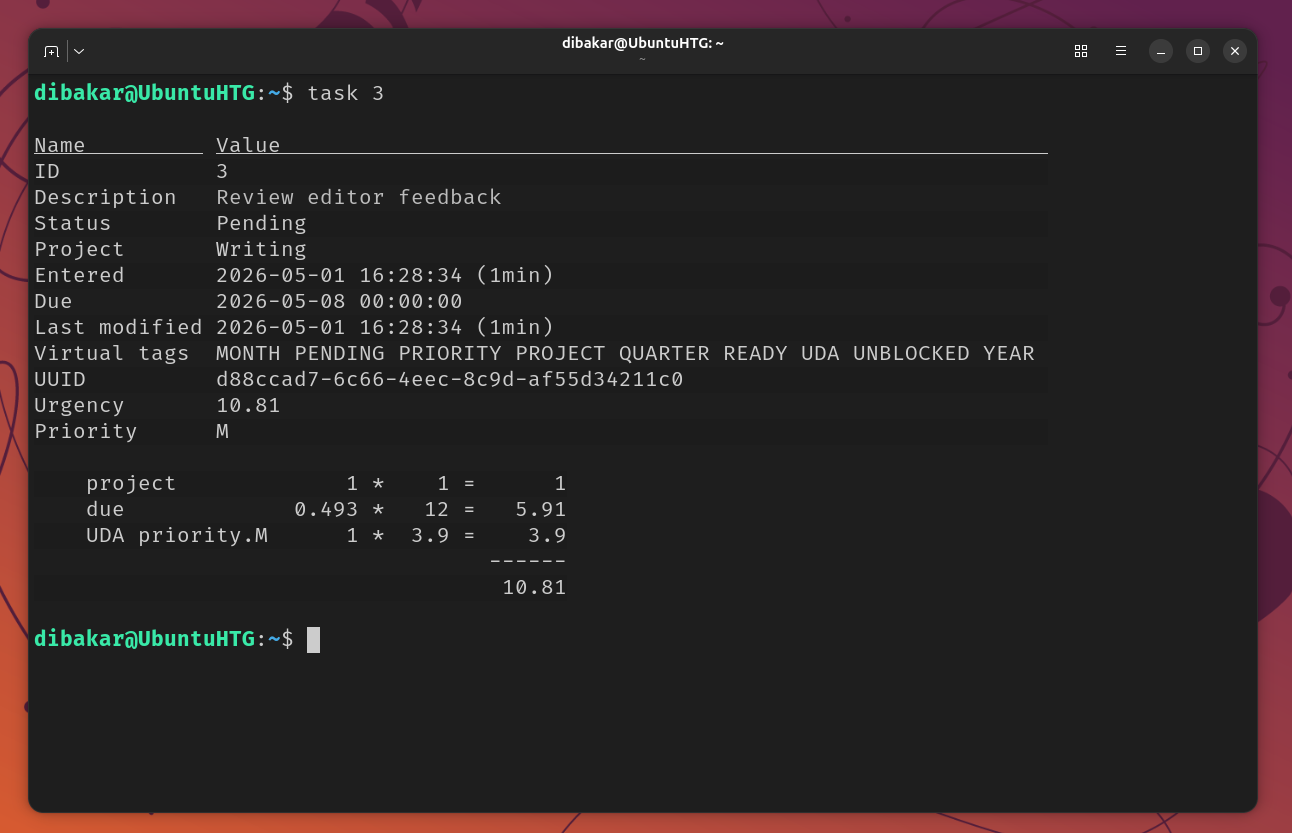This screenshot has height=833, width=1292.
Task: Click the 'Description' row label
Action: [105, 197]
